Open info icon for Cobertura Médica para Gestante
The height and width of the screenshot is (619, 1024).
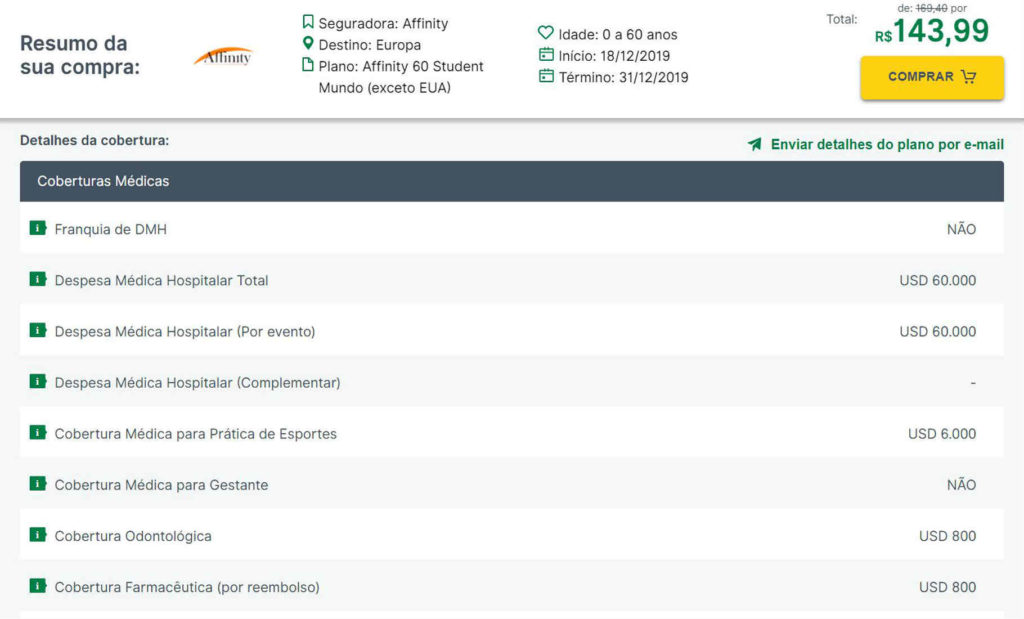click(x=38, y=483)
